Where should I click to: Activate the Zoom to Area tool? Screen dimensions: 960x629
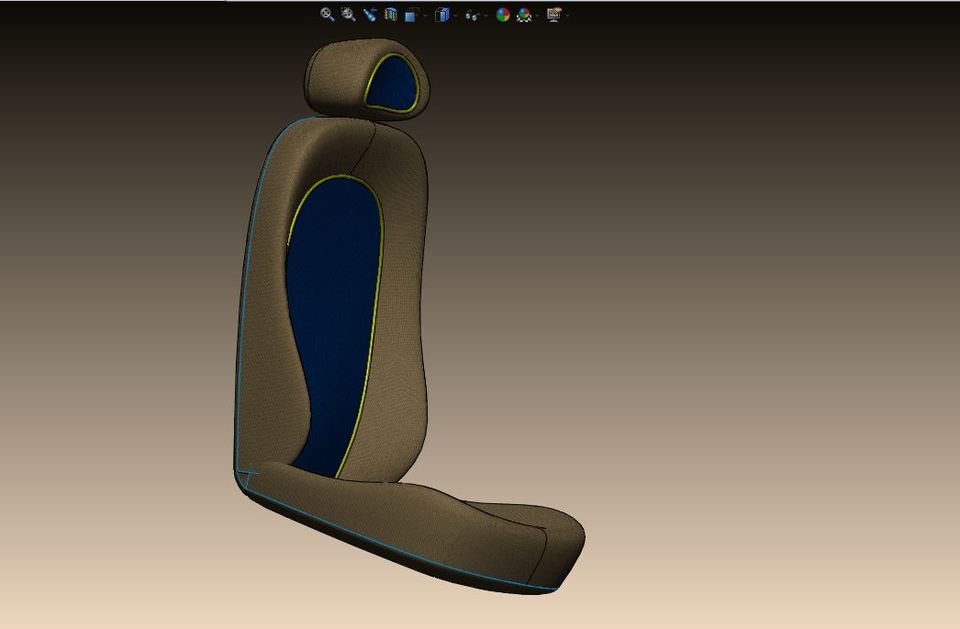click(347, 15)
